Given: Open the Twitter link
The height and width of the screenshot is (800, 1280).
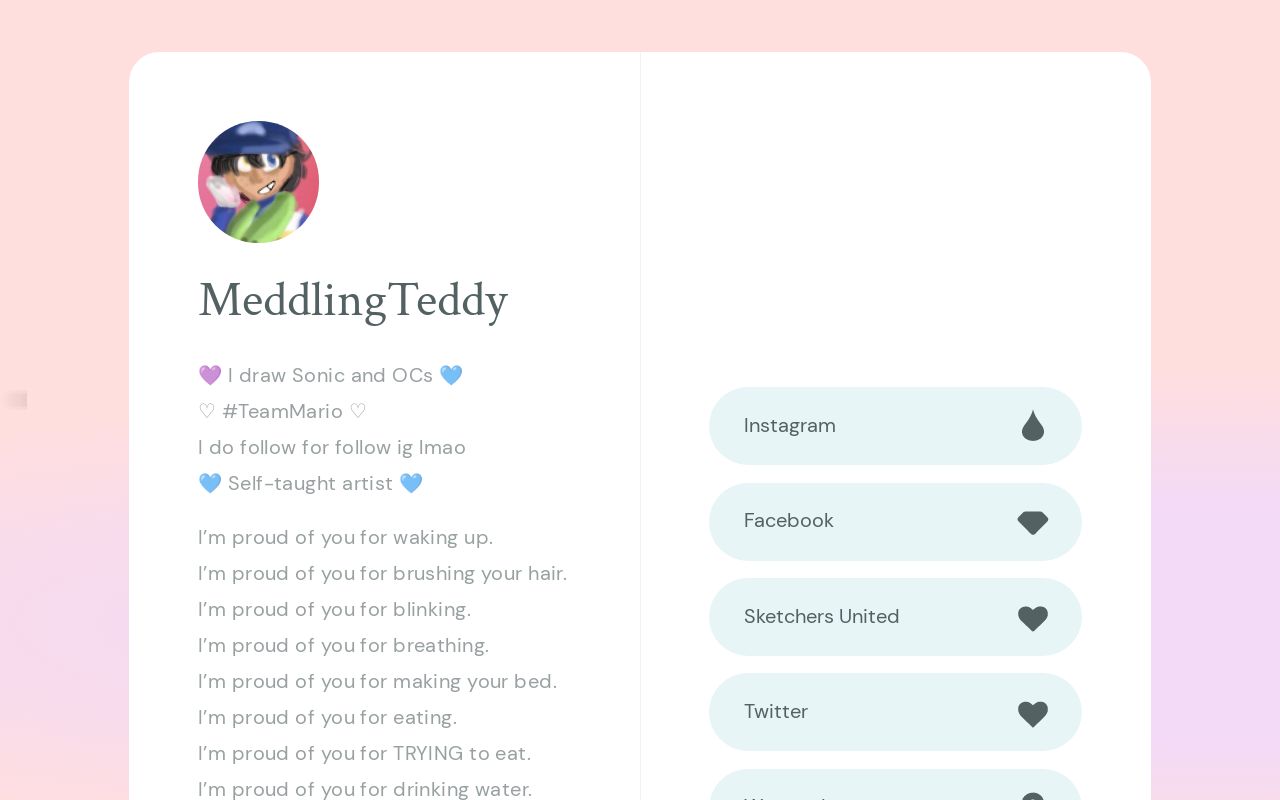Looking at the screenshot, I should coord(895,712).
